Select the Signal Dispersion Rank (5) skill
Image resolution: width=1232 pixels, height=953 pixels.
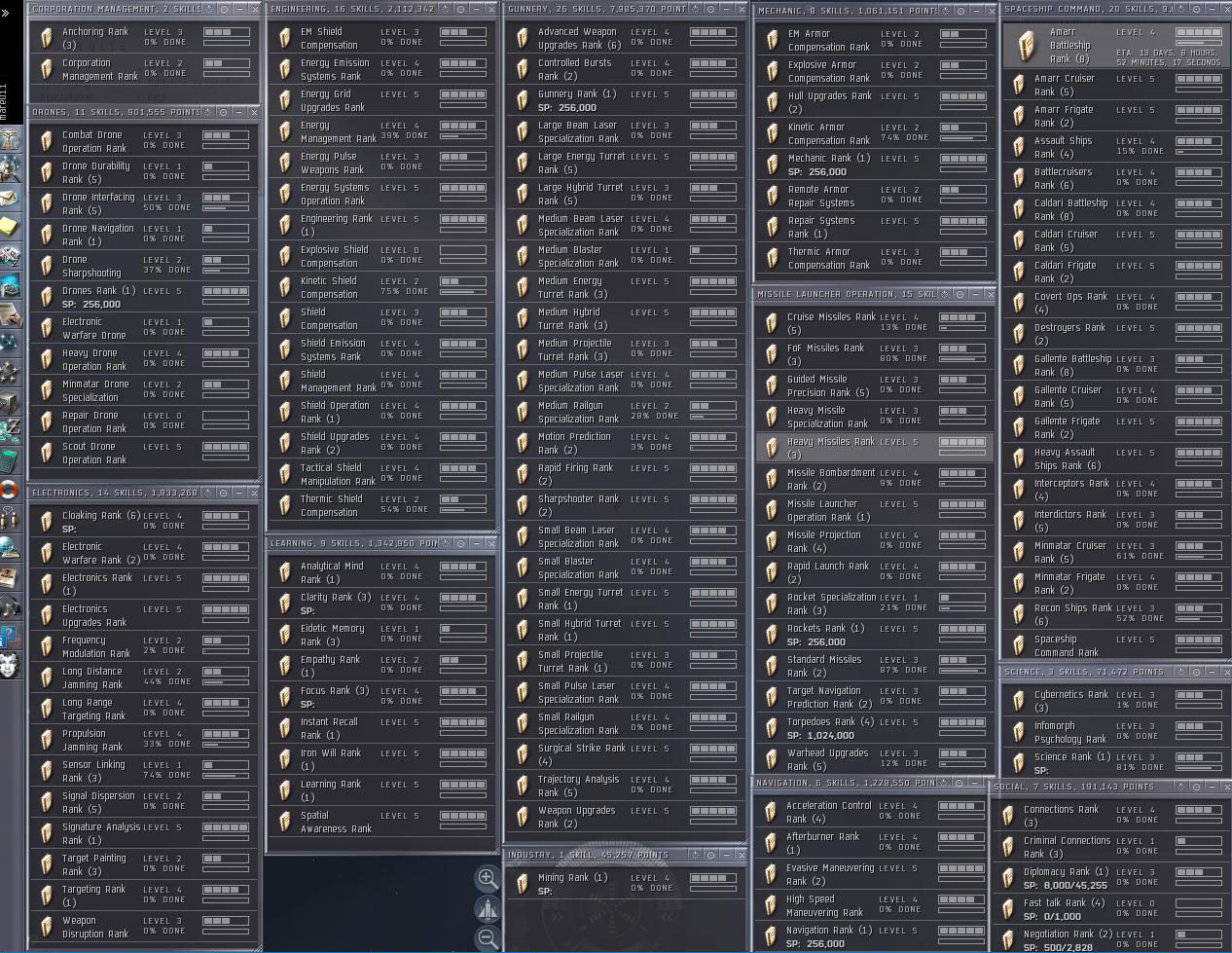pyautogui.click(x=145, y=802)
